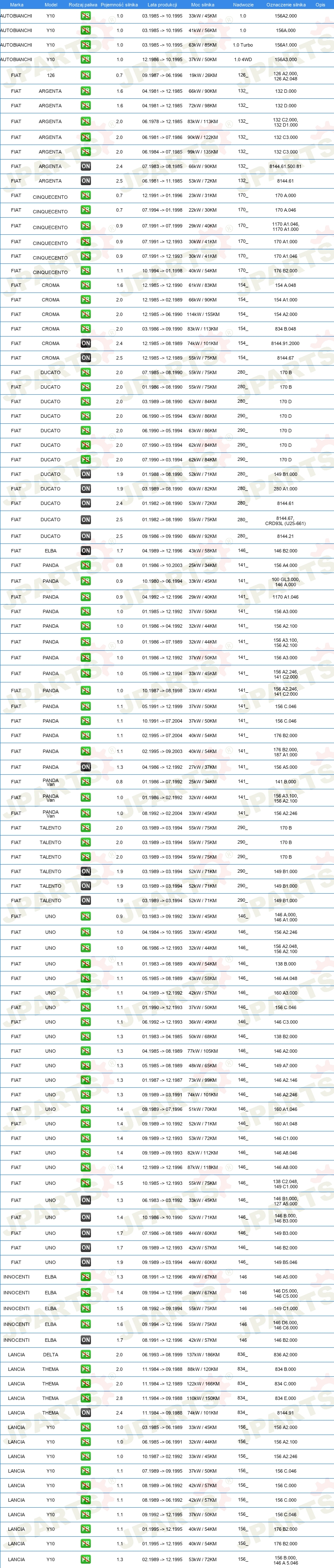Click petrol icon in Uno 160 A3.000 row
334x1568 pixels.
pyautogui.click(x=86, y=993)
